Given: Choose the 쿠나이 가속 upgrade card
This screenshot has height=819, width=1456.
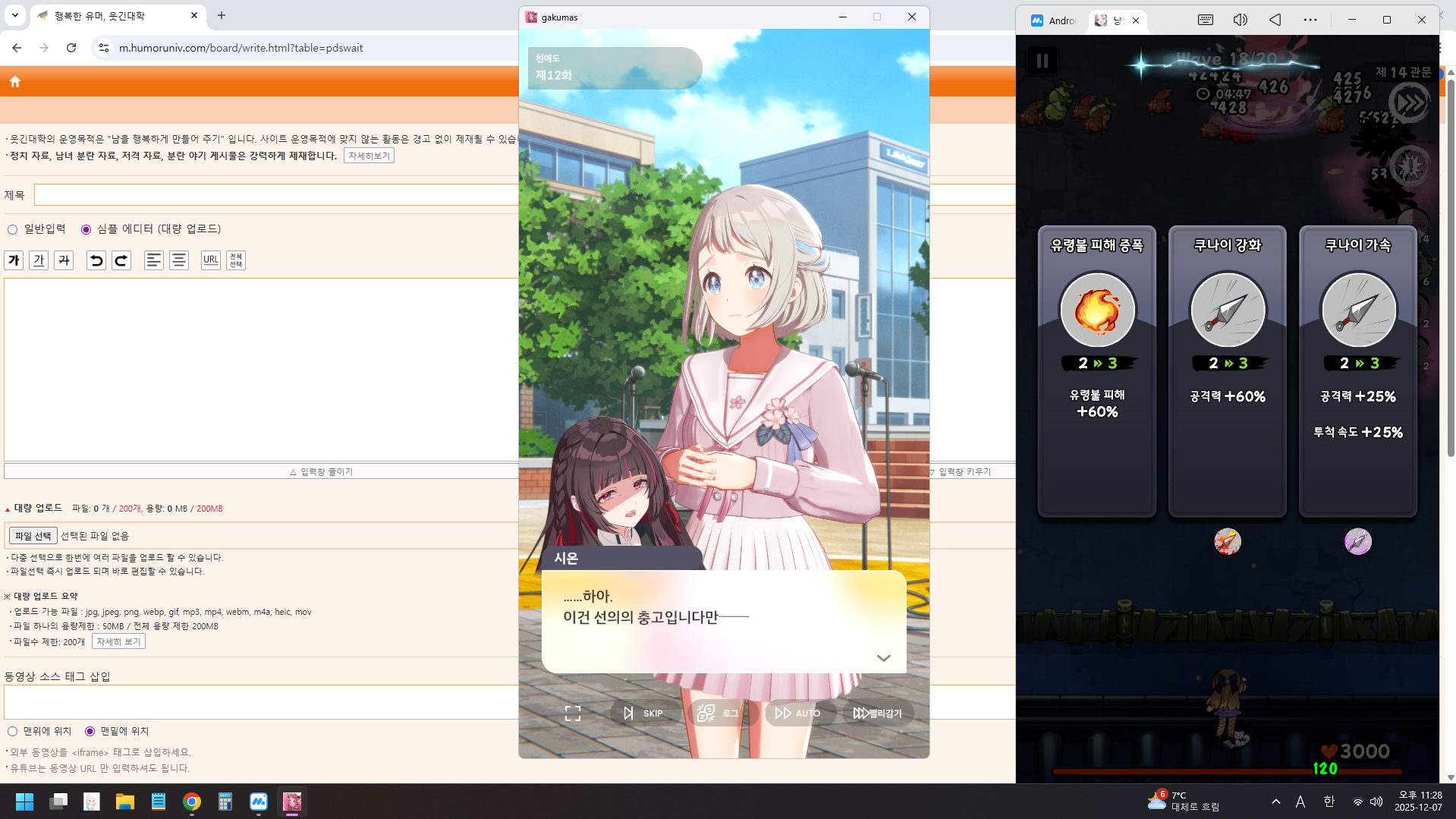Looking at the screenshot, I should coord(1358,371).
